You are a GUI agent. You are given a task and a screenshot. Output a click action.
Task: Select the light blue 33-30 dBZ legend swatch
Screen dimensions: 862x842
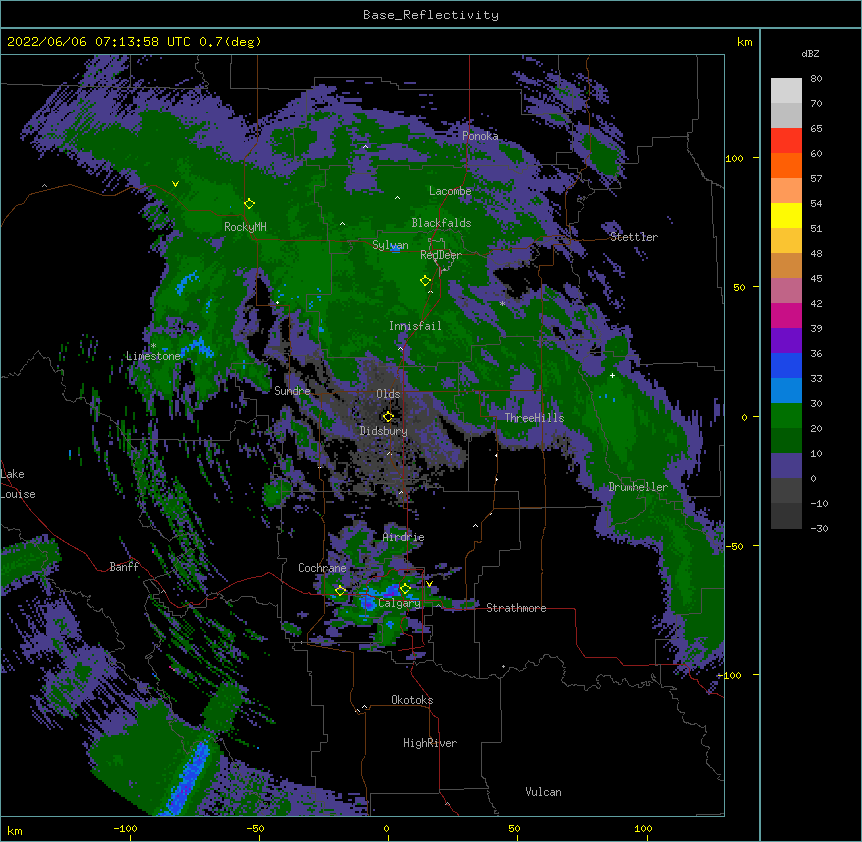[x=786, y=390]
